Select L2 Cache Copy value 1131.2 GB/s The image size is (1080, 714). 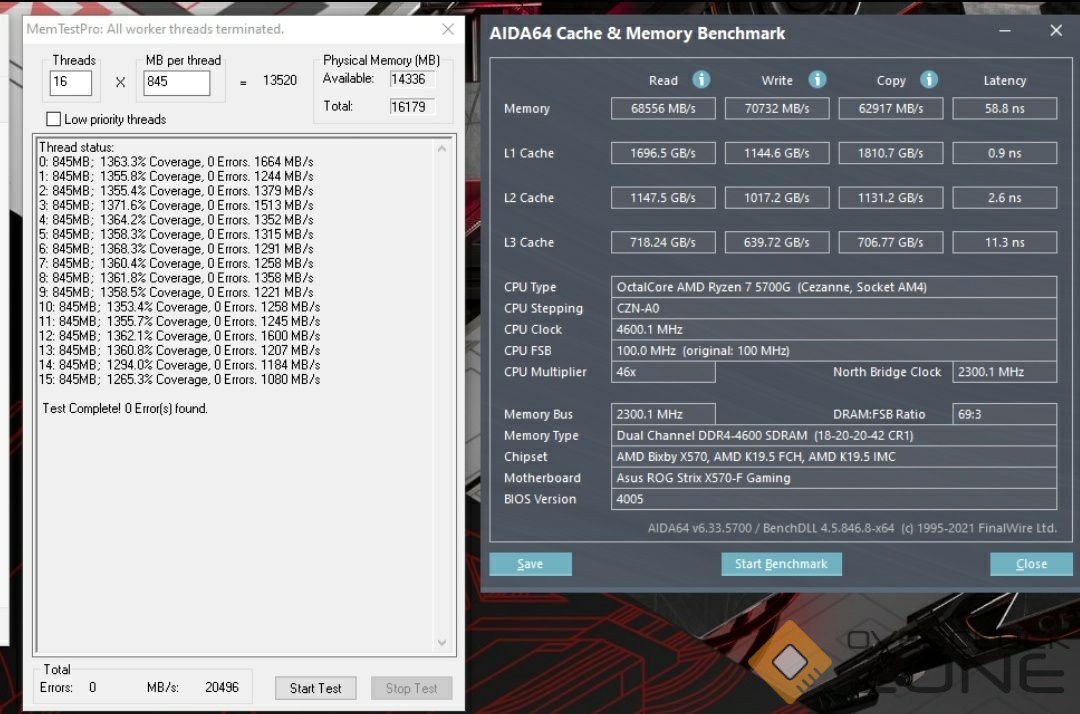click(891, 198)
